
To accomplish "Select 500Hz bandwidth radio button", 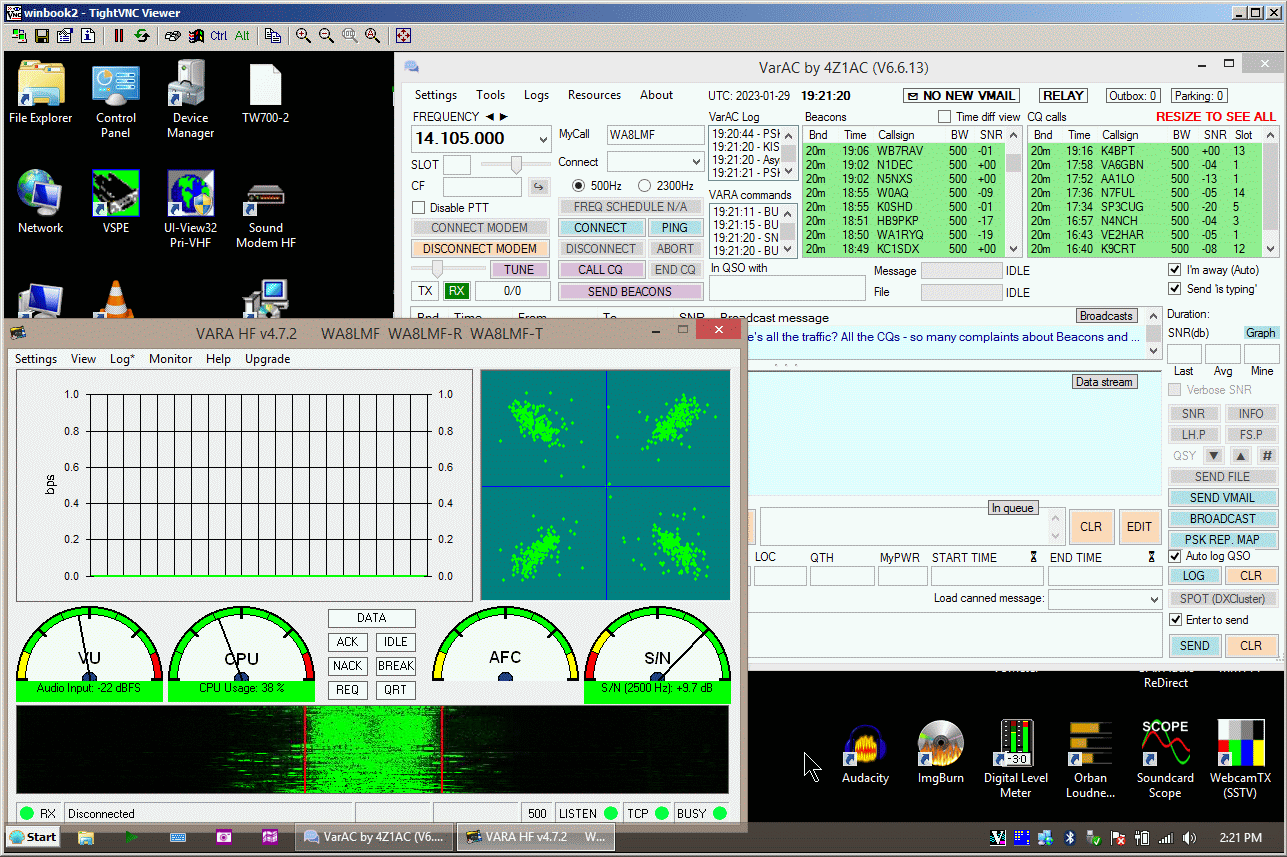I will (579, 186).
